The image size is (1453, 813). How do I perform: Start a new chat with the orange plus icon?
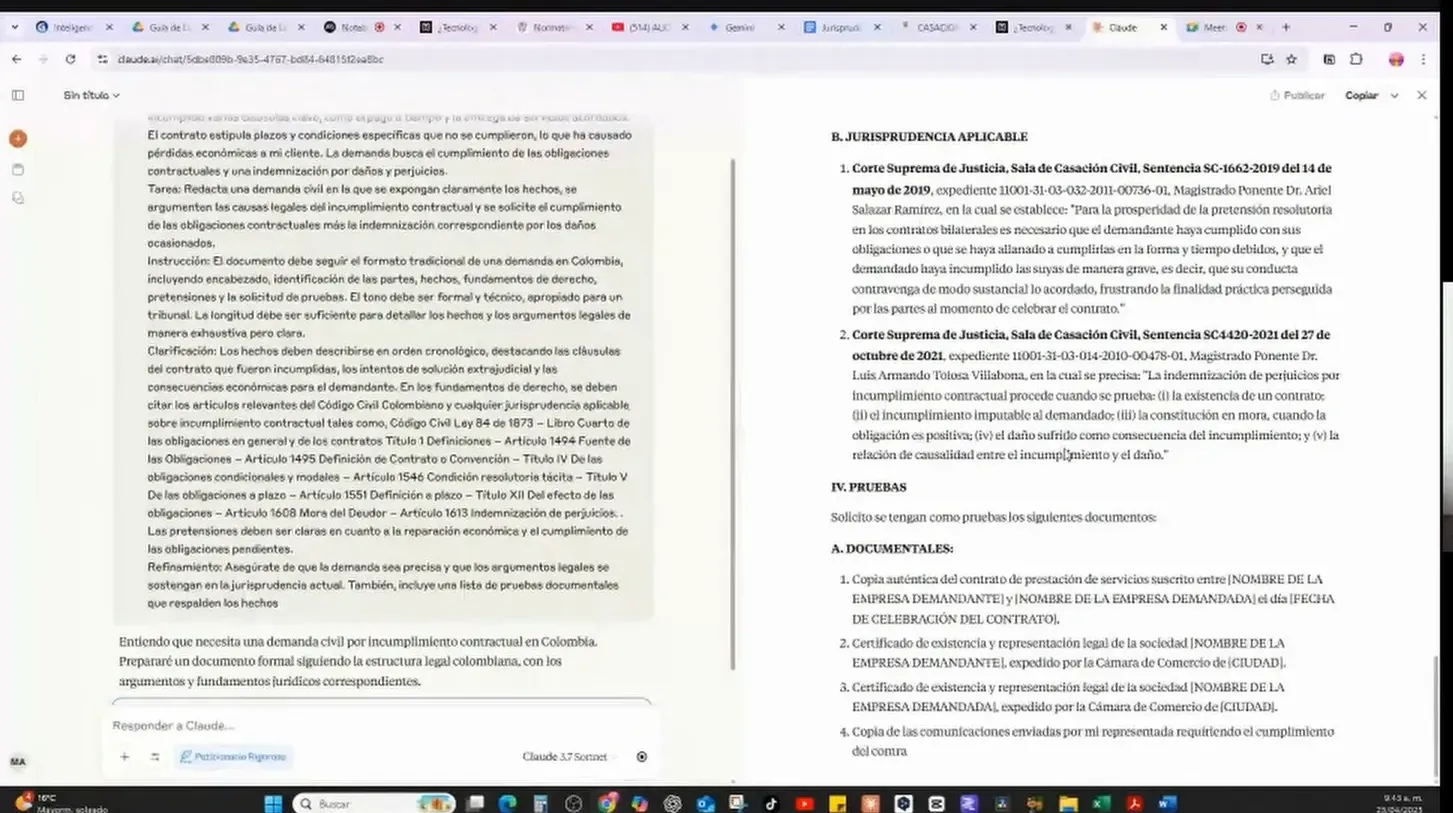17,138
